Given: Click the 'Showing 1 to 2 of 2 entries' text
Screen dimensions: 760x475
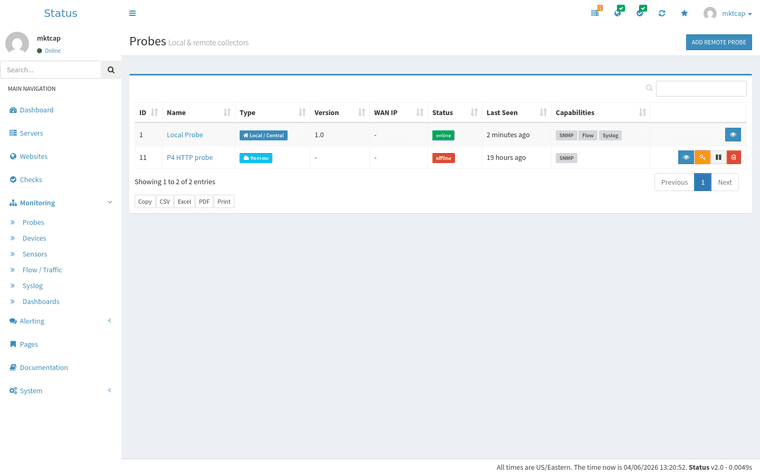Looking at the screenshot, I should tap(175, 182).
